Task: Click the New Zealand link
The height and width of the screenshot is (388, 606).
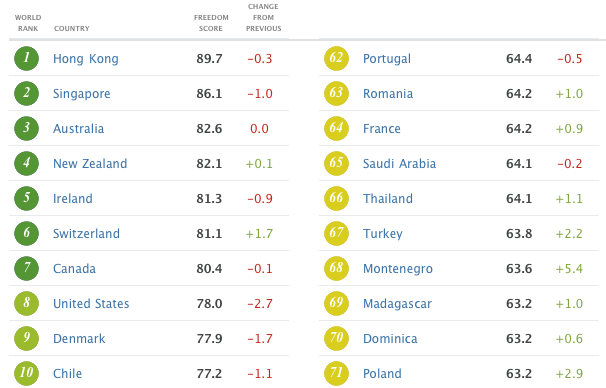Action: tap(90, 163)
